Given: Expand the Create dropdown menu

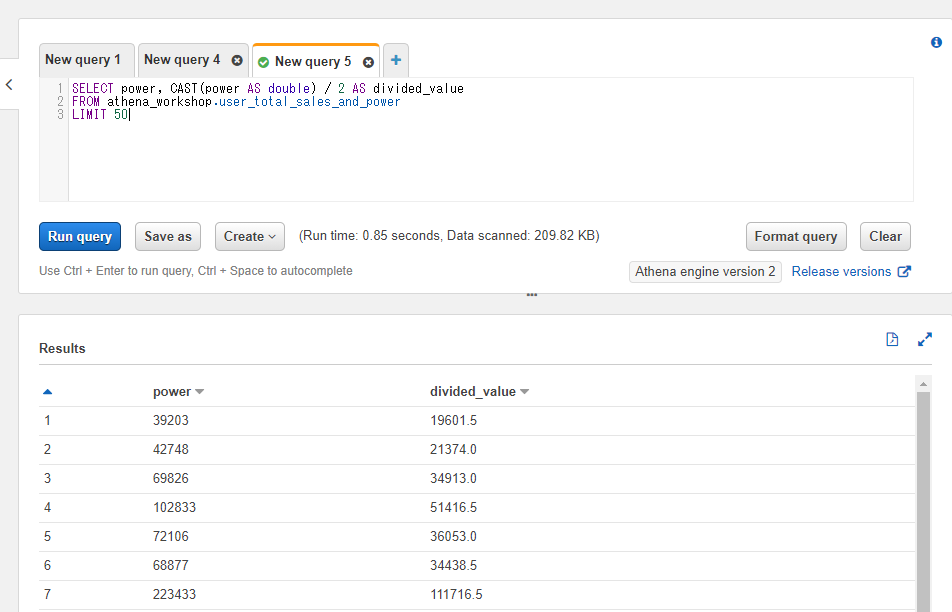Looking at the screenshot, I should (249, 236).
